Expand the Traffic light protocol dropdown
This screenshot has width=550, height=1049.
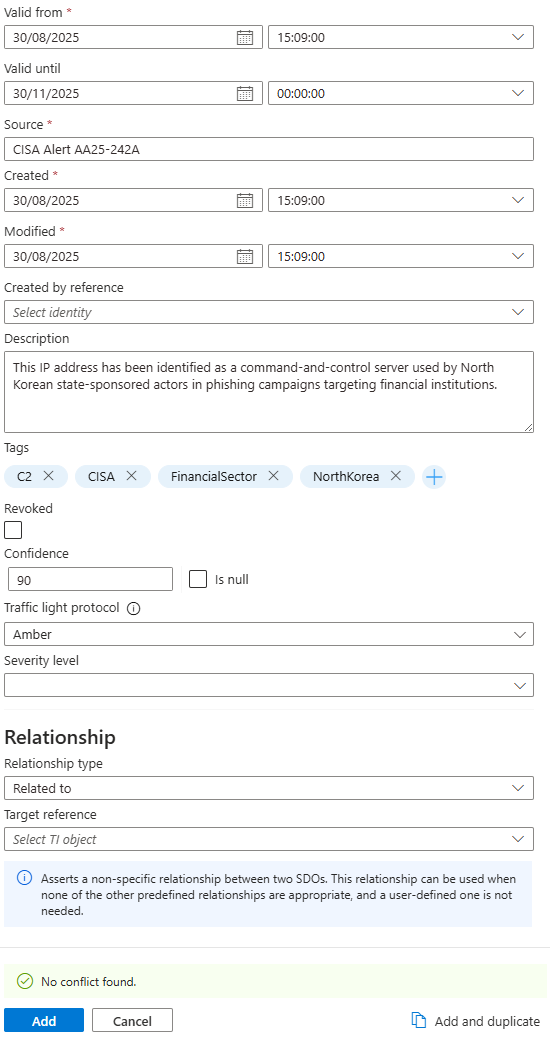pos(269,634)
